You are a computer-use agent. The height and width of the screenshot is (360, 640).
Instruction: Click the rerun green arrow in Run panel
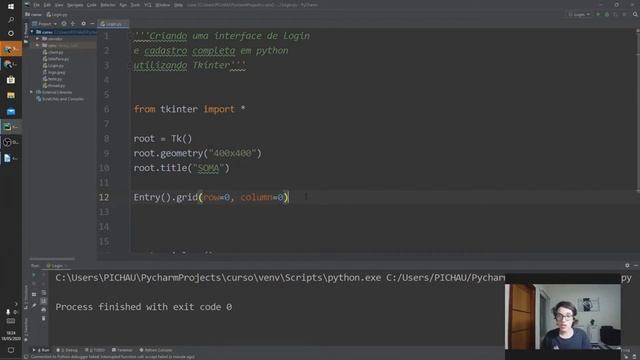[34, 275]
